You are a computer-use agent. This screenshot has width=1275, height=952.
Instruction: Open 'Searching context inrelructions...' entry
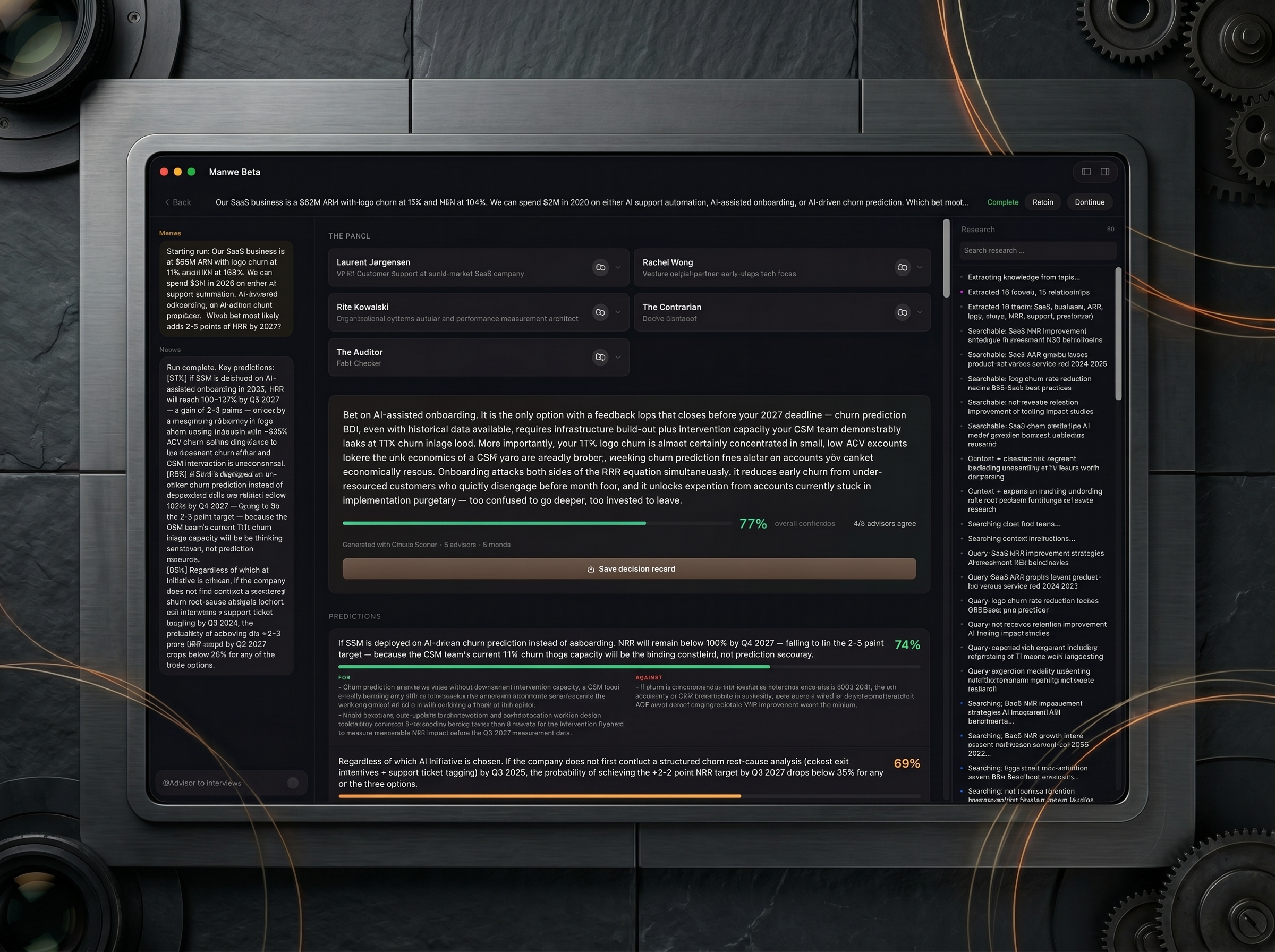1021,538
